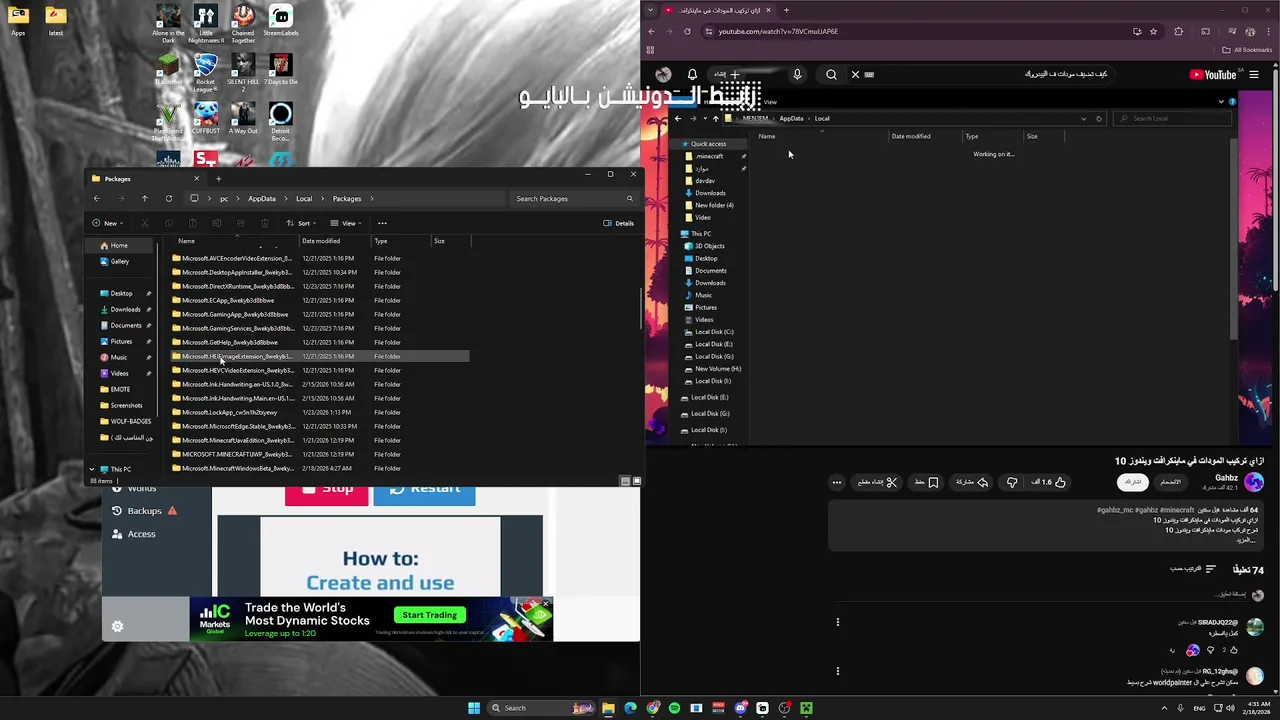Open a new Chrome tab

point(786,10)
